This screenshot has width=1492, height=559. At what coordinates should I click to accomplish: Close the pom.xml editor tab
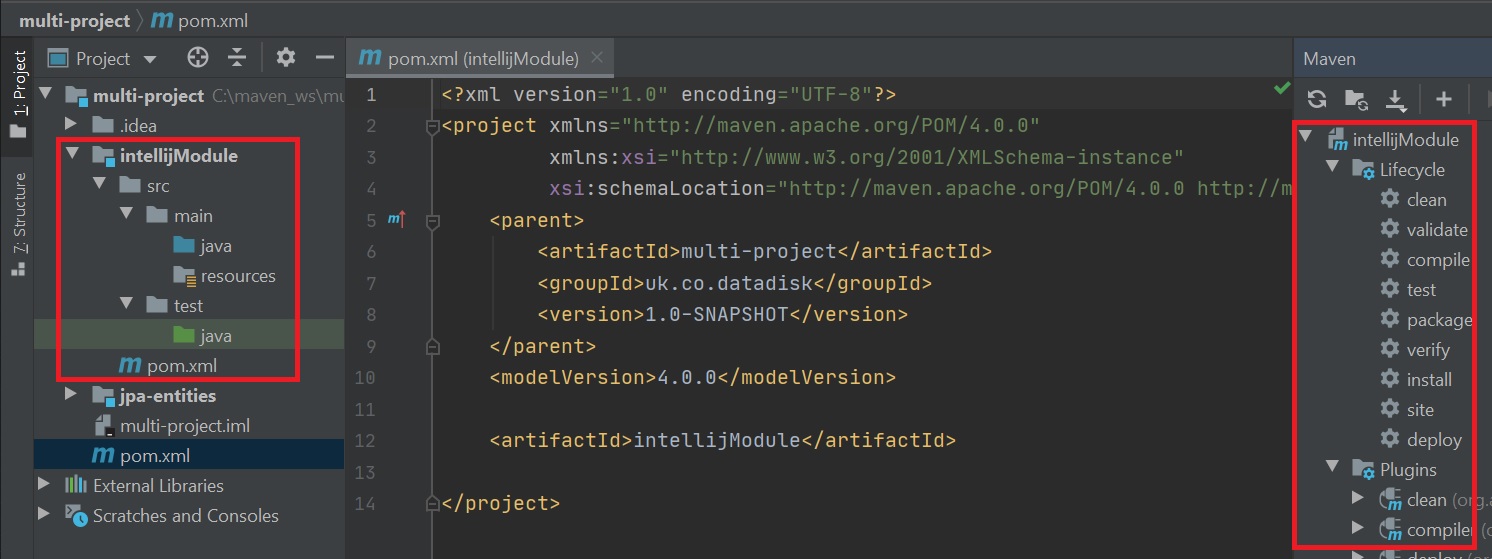[598, 58]
